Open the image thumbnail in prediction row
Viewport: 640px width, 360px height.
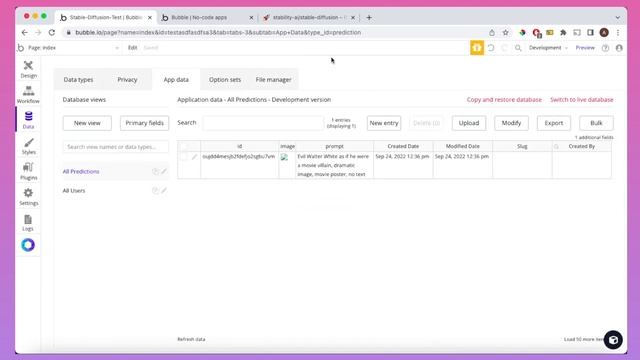pyautogui.click(x=284, y=157)
